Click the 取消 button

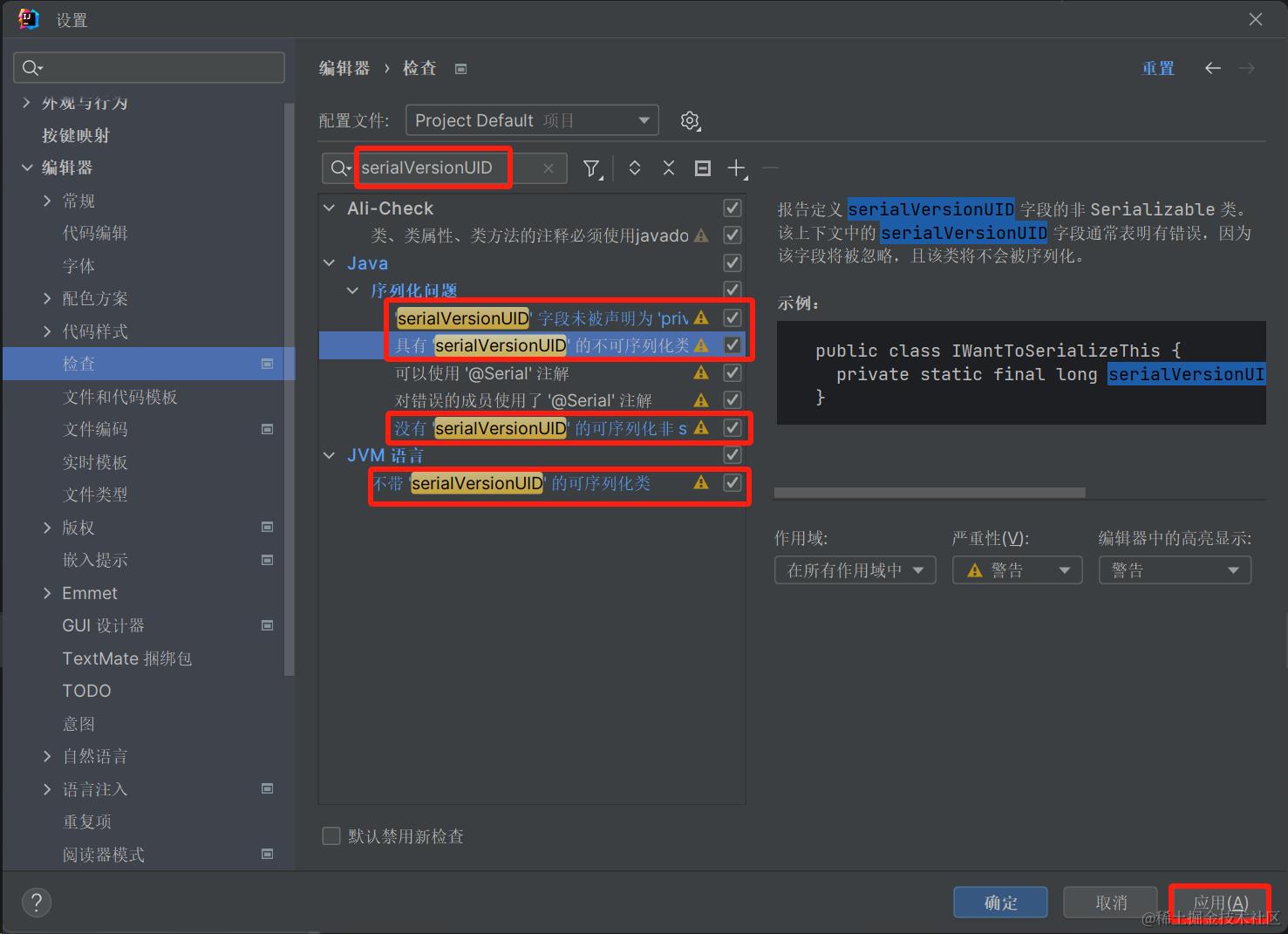tap(1110, 903)
